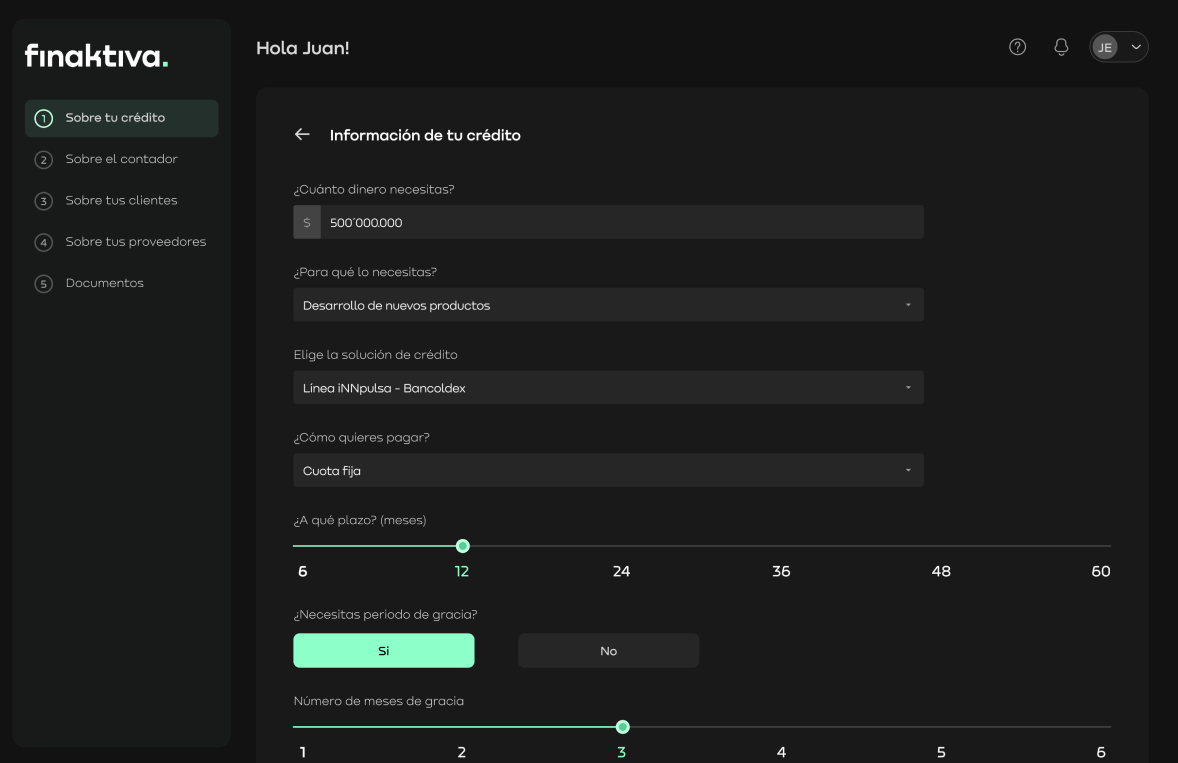
Task: Go to Sobre el contador step
Action: 122,159
